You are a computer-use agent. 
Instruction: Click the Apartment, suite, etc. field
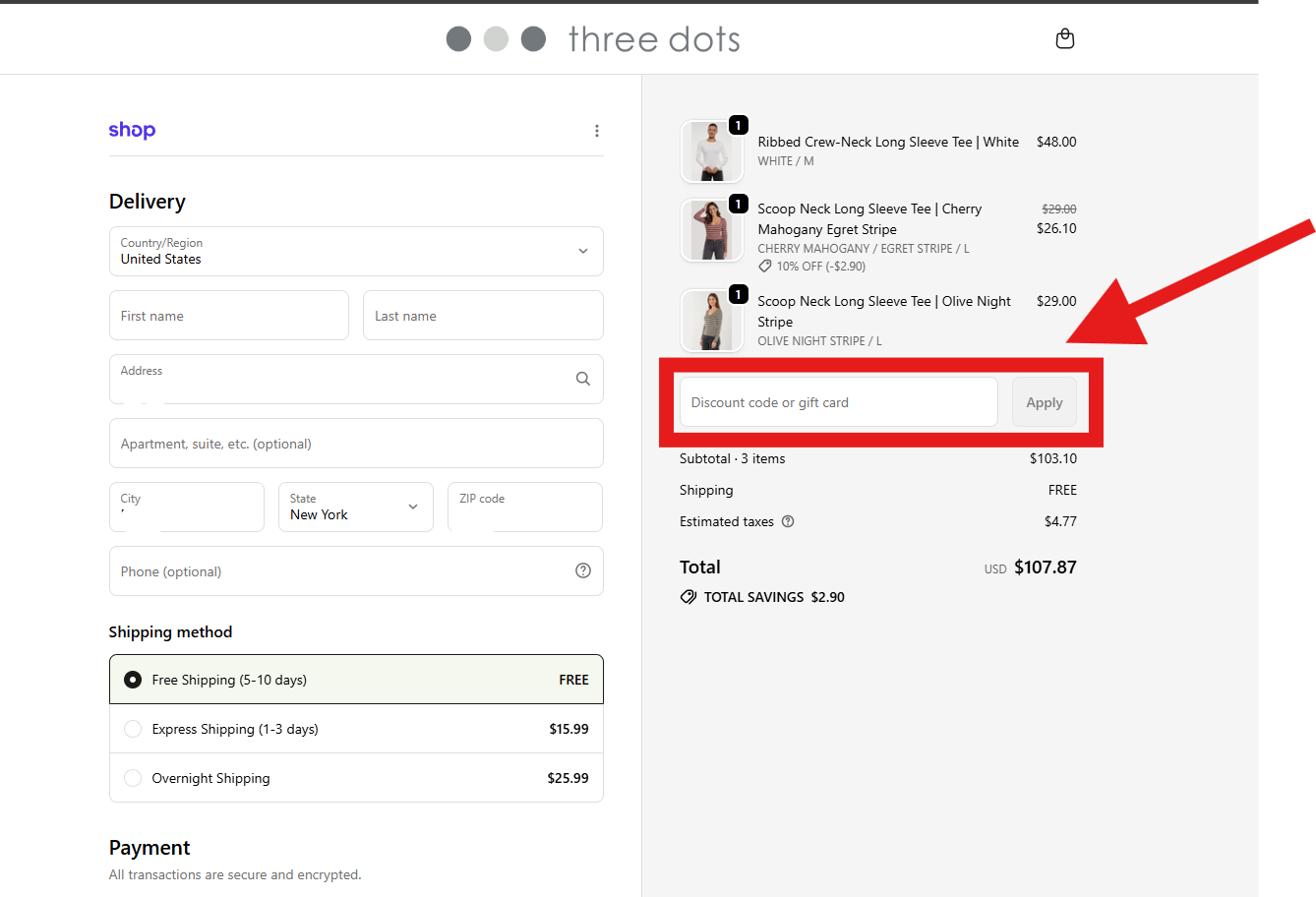356,444
